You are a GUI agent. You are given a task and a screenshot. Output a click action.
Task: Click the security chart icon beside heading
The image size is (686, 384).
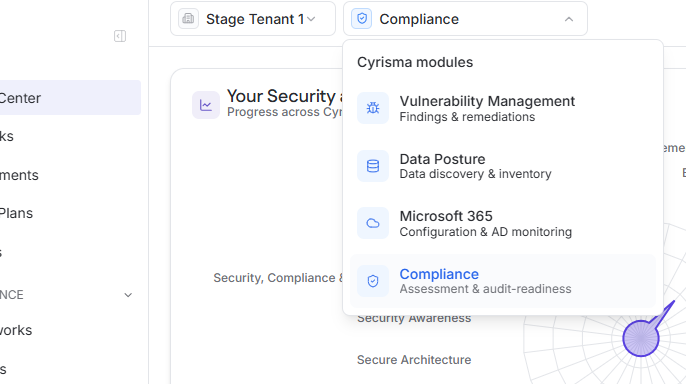click(x=206, y=105)
